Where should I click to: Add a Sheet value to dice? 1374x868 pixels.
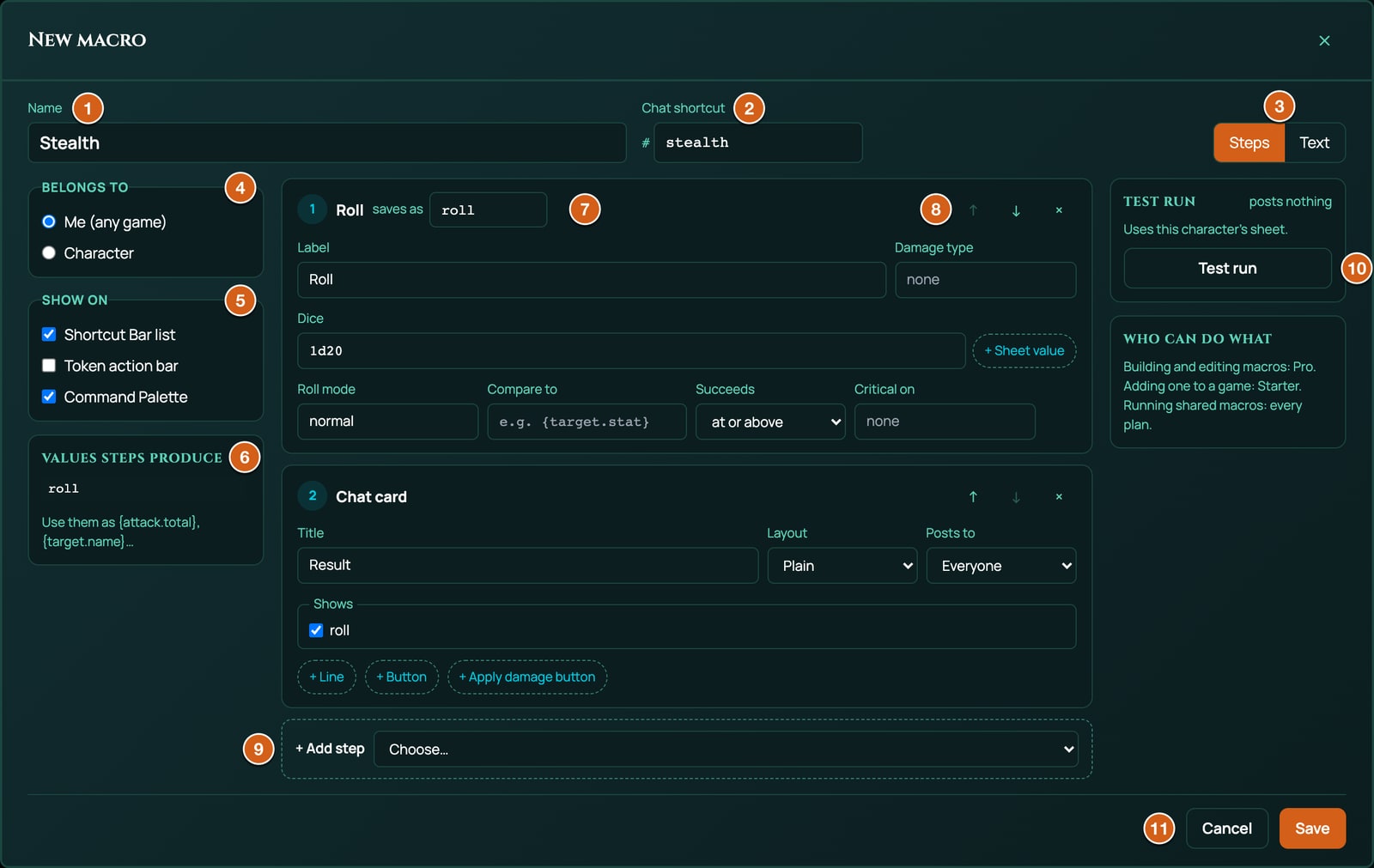click(x=1024, y=350)
